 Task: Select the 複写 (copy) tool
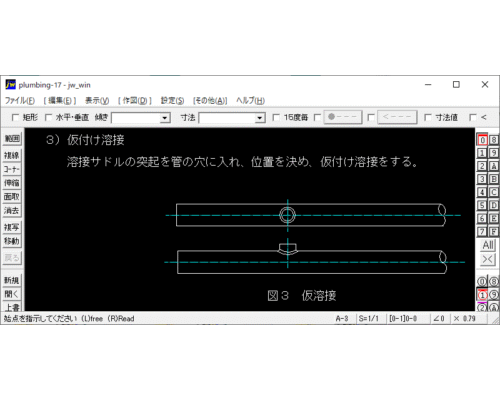[12, 227]
